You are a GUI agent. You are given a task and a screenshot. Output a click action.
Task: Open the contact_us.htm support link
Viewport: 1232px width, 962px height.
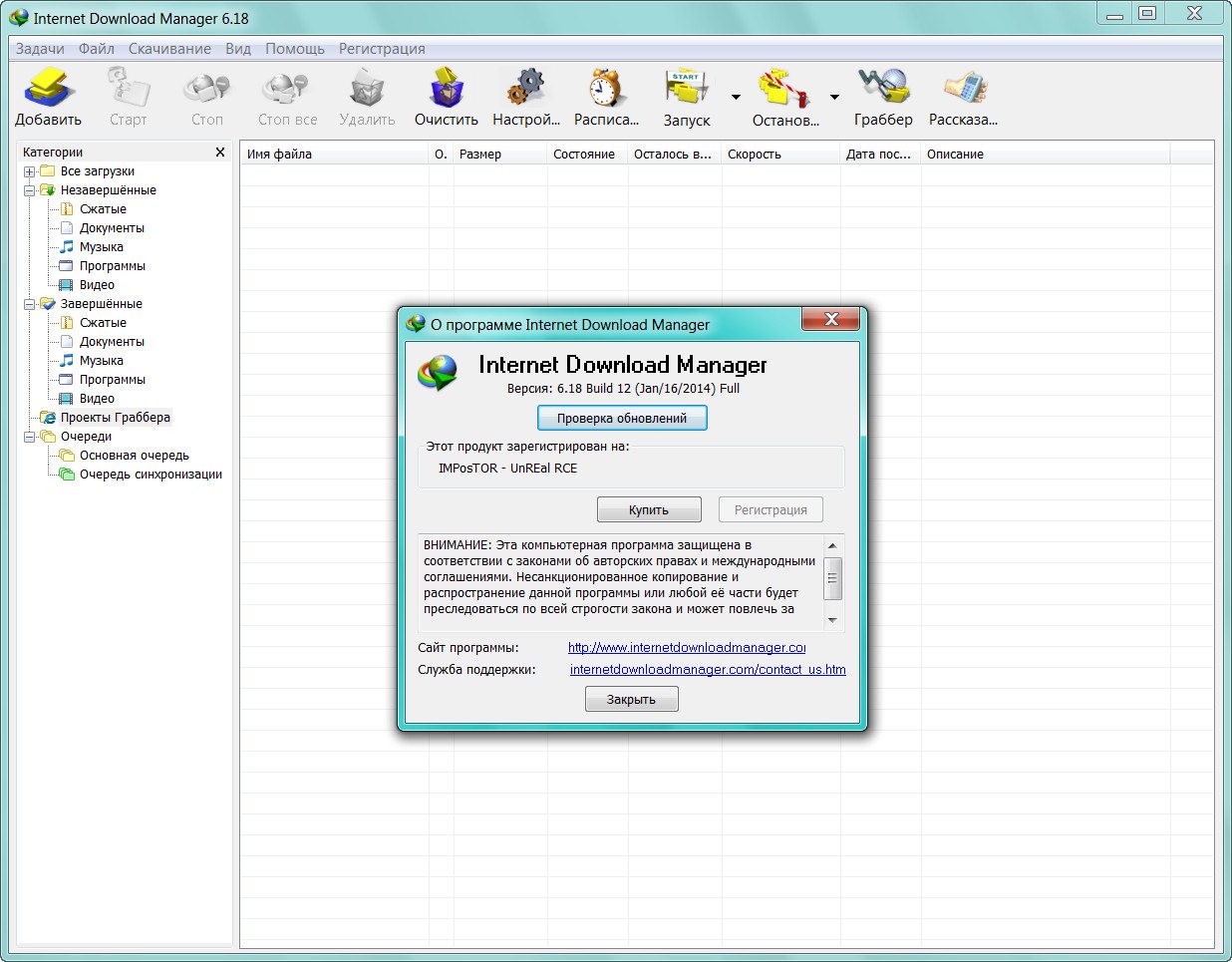pyautogui.click(x=708, y=670)
